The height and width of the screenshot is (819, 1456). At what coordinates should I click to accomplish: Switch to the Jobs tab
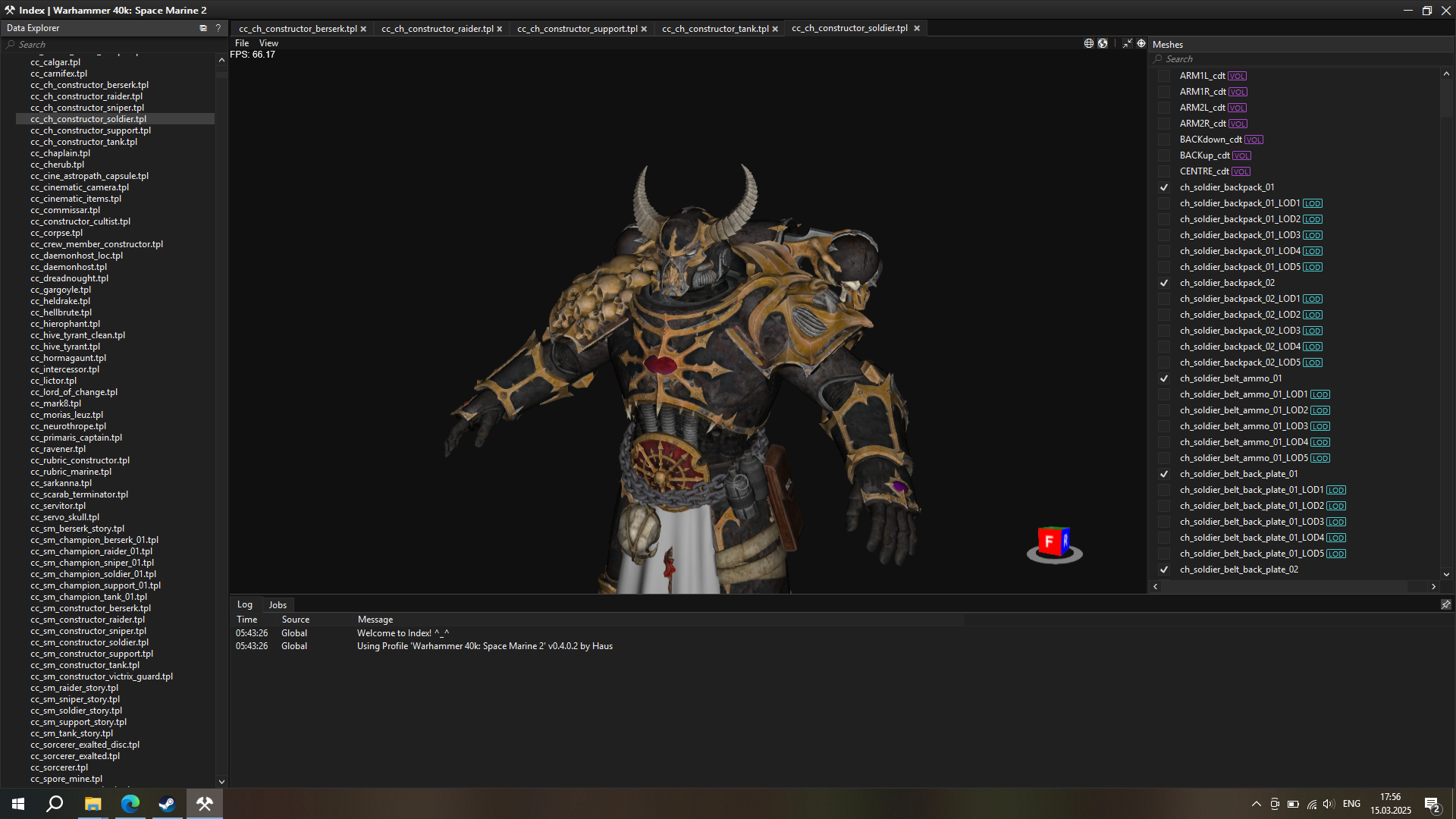[278, 605]
